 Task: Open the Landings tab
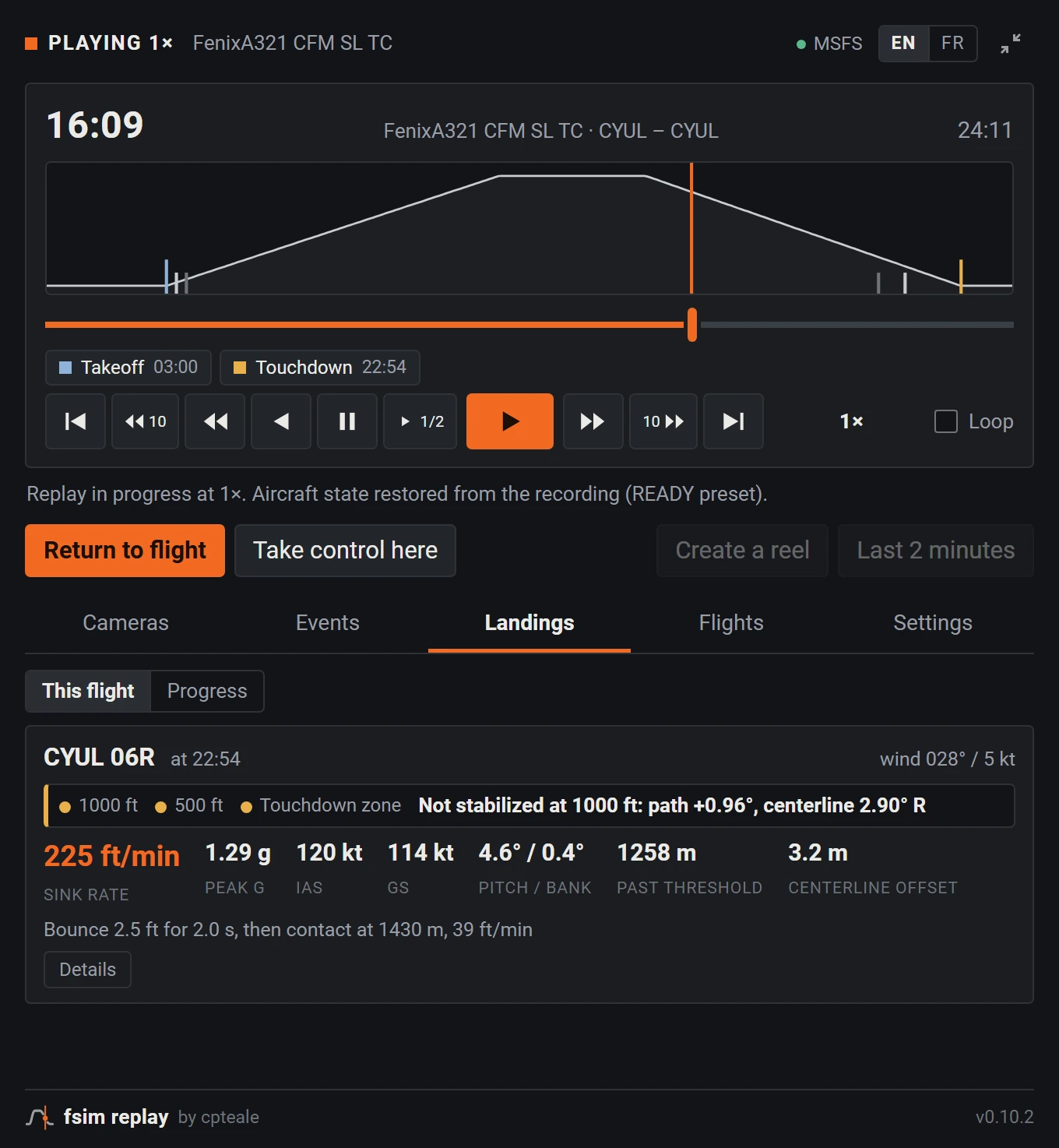pos(529,623)
